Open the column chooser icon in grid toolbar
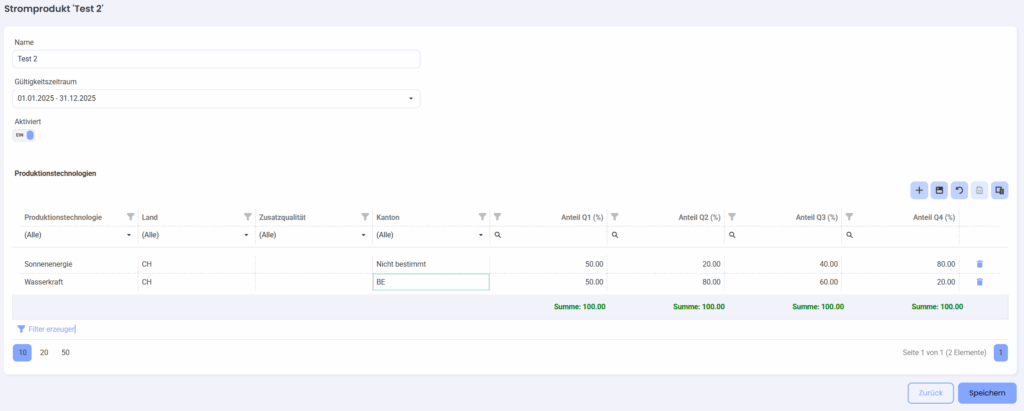 (x=999, y=190)
